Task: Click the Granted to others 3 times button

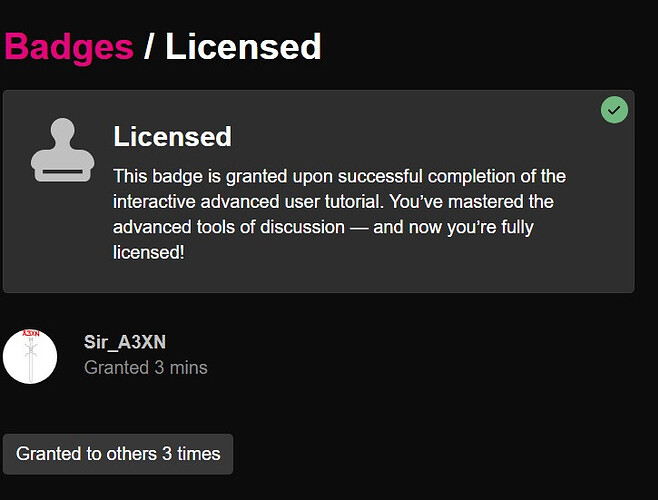Action: click(118, 454)
